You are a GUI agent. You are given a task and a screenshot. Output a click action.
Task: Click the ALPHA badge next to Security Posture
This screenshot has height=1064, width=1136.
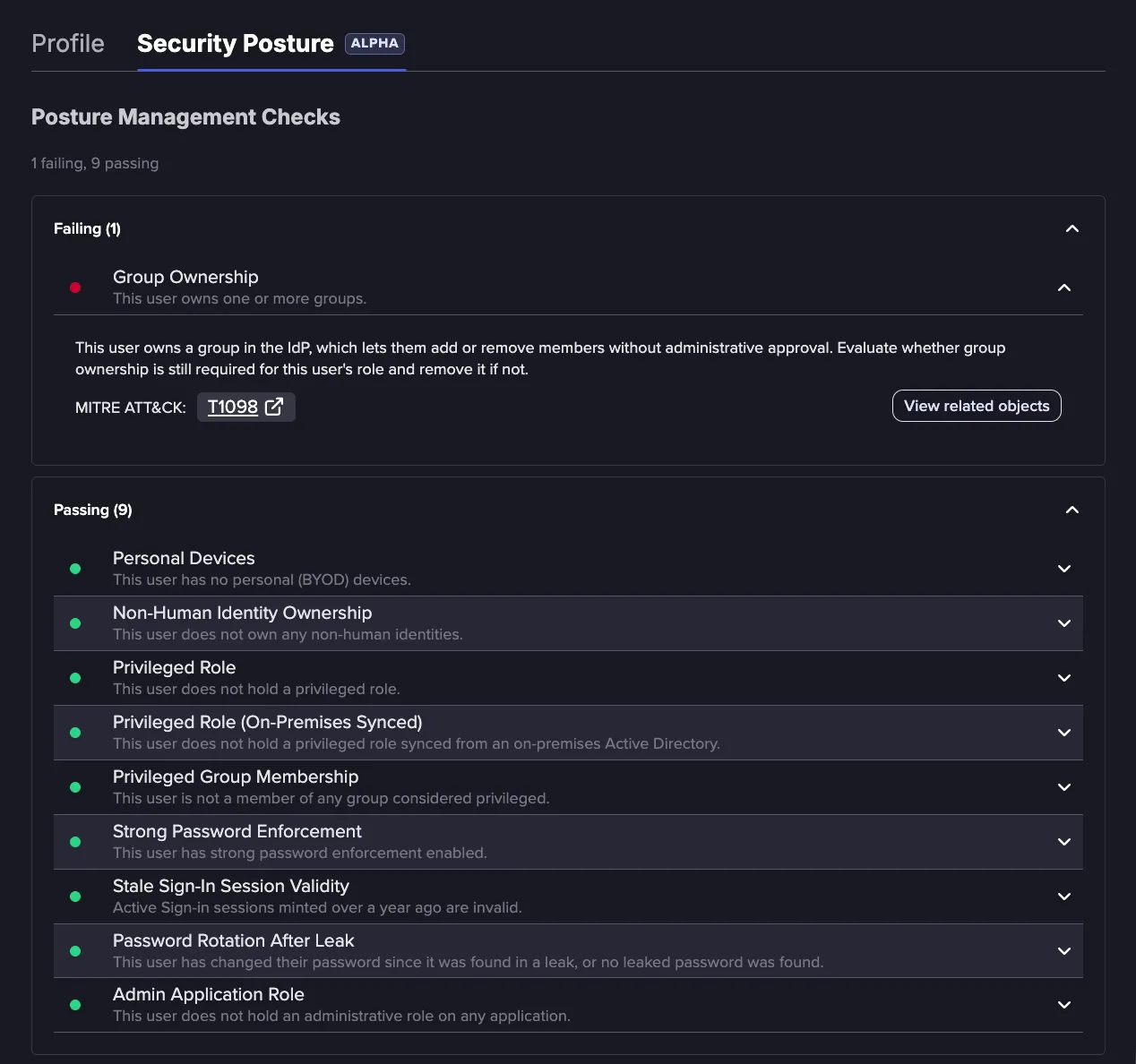click(x=374, y=43)
